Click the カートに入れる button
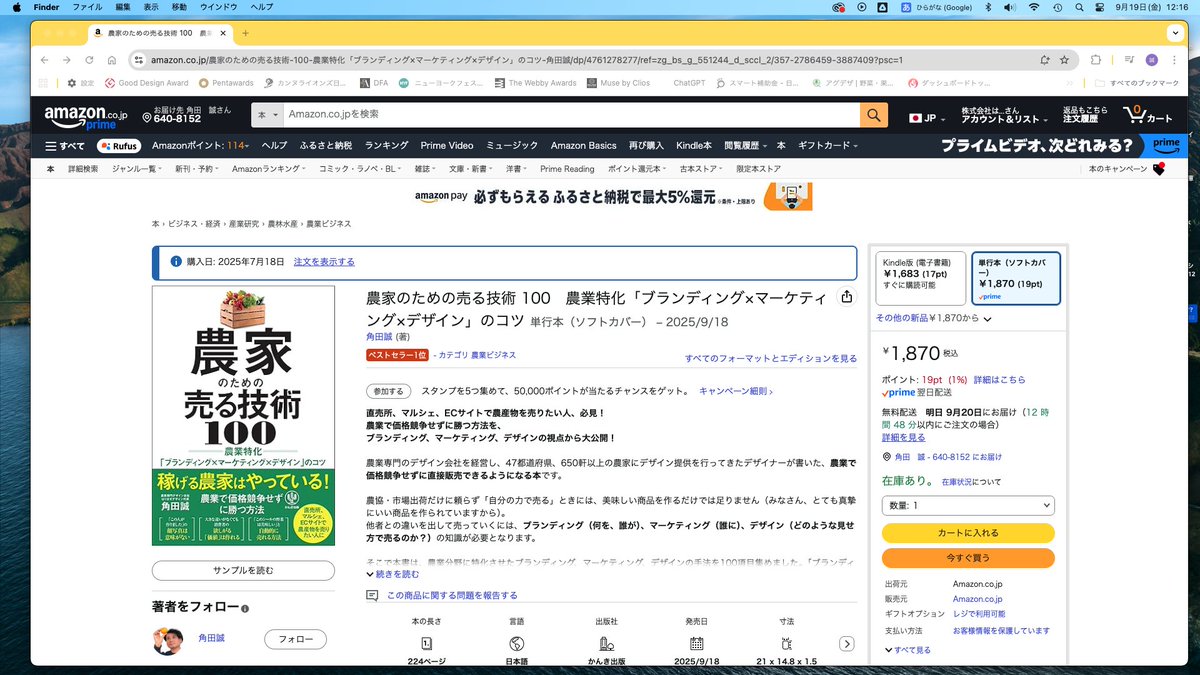Screen dimensions: 1200x675 coord(968,533)
